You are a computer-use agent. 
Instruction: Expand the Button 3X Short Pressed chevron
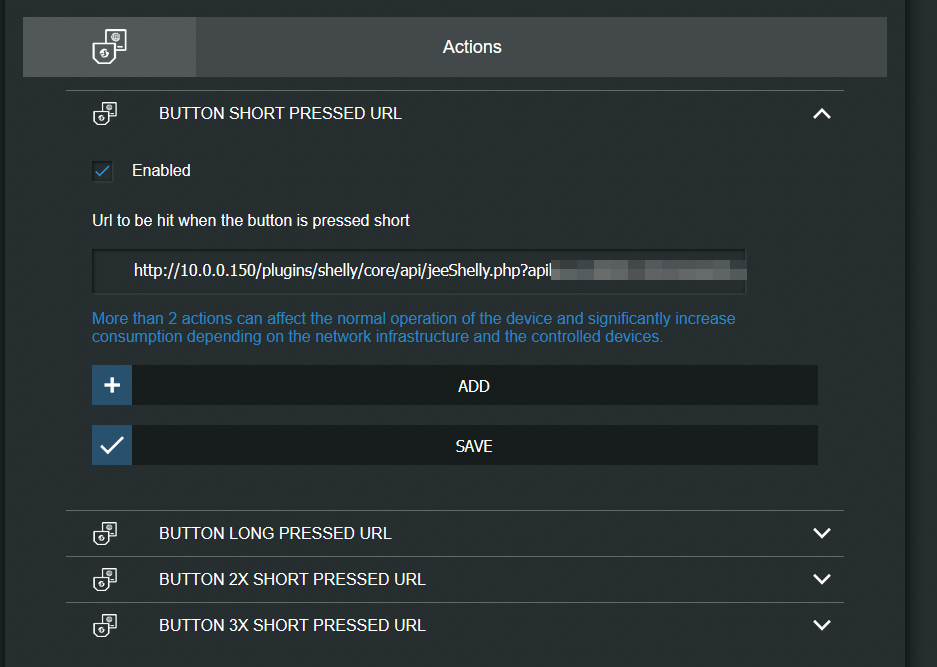tap(822, 625)
